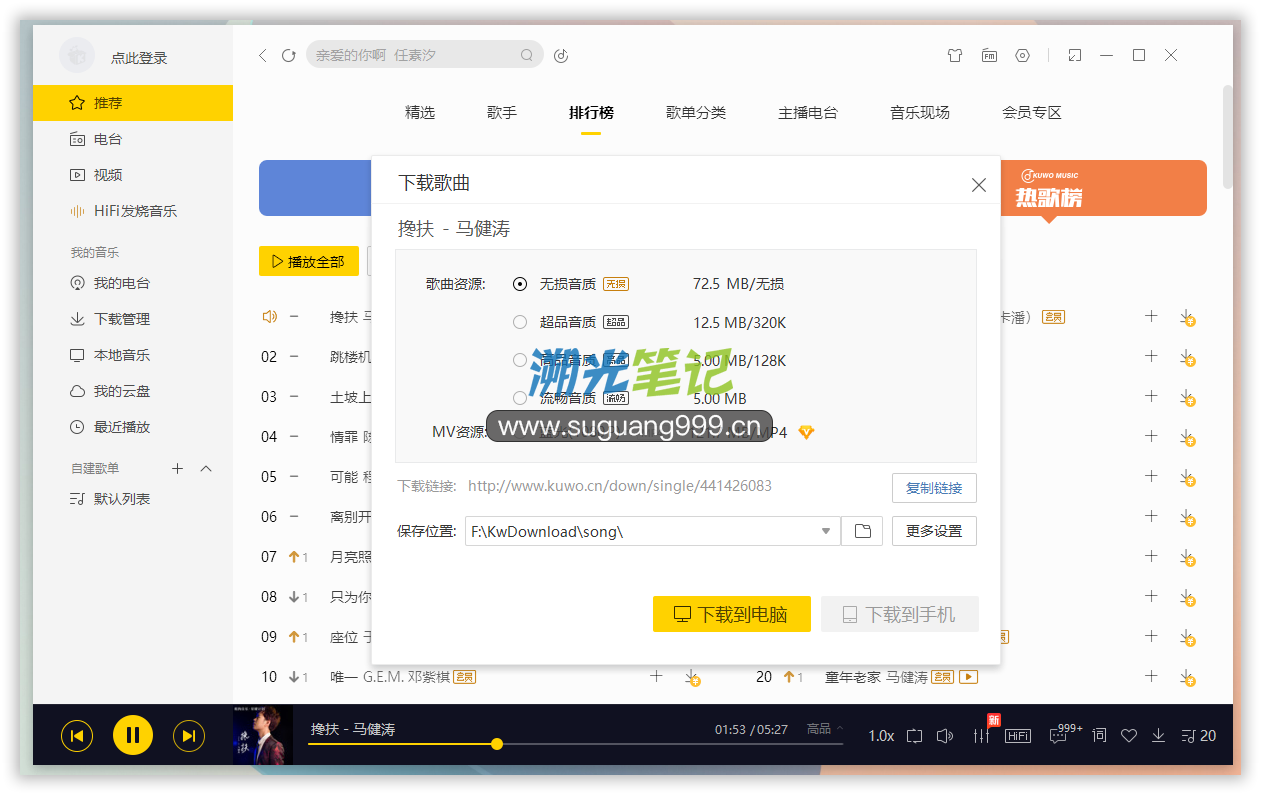Download 唯一 G.E.M. 邓紫棋 via its row icon
The width and height of the screenshot is (1261, 795).
(x=692, y=678)
